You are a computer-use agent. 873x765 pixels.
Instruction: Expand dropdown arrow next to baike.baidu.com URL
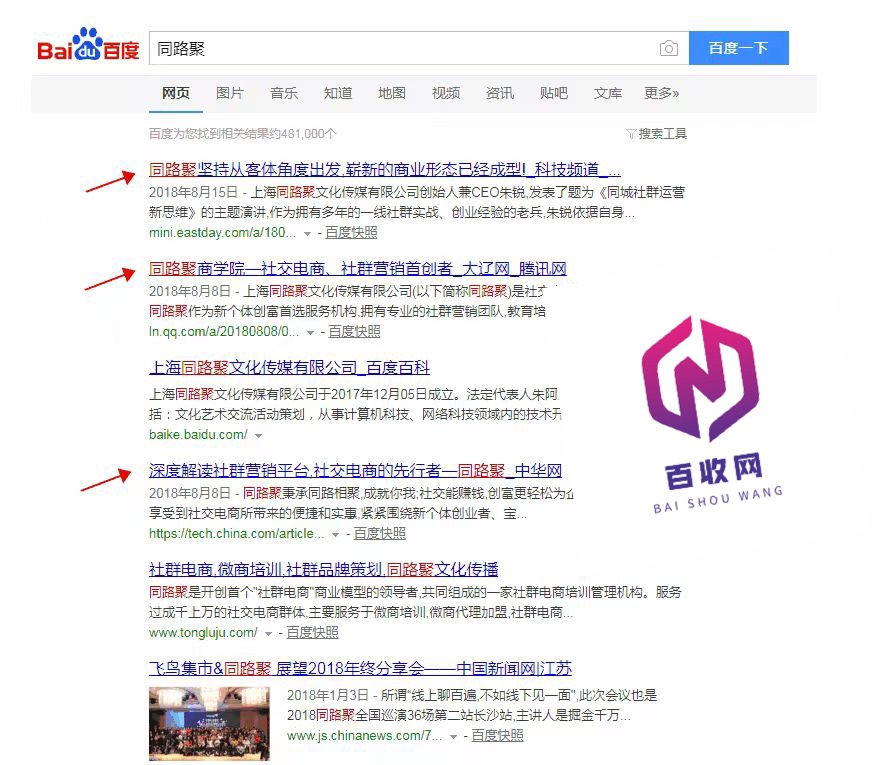click(258, 436)
